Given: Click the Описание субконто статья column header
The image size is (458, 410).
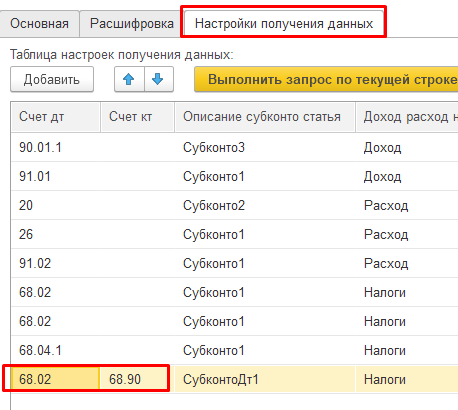Looking at the screenshot, I should coord(265,117).
